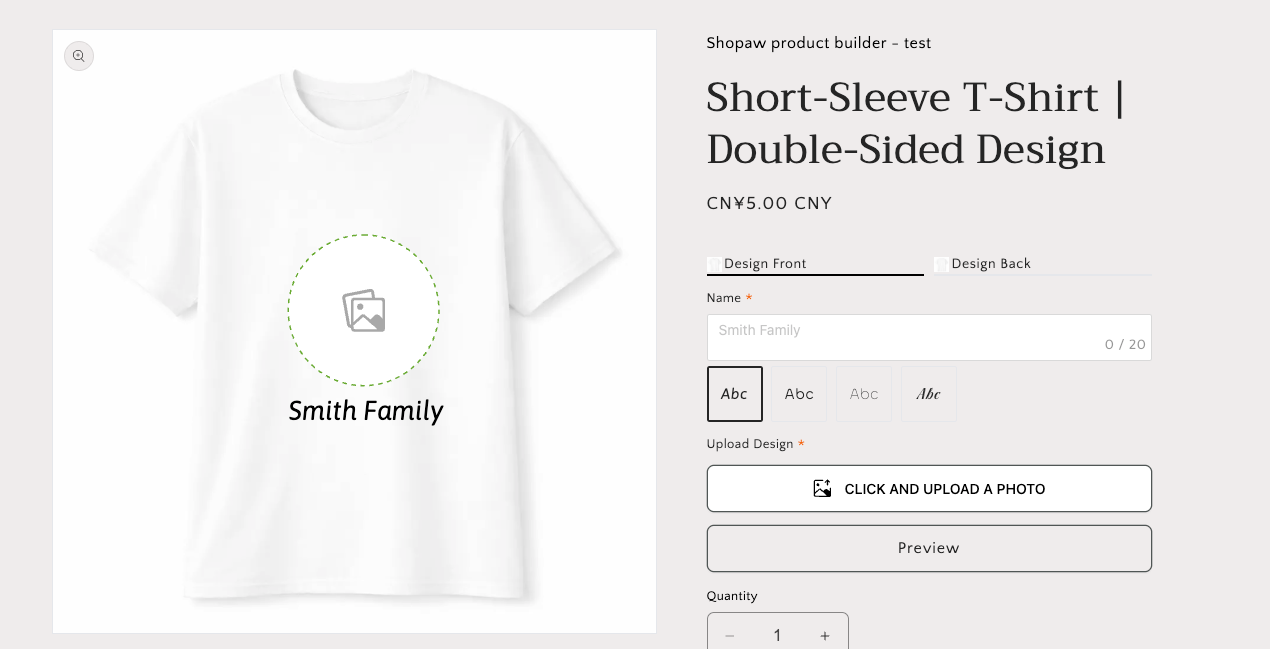The width and height of the screenshot is (1270, 649).
Task: Open the magnifier zoom icon on product image
Action: (x=79, y=56)
